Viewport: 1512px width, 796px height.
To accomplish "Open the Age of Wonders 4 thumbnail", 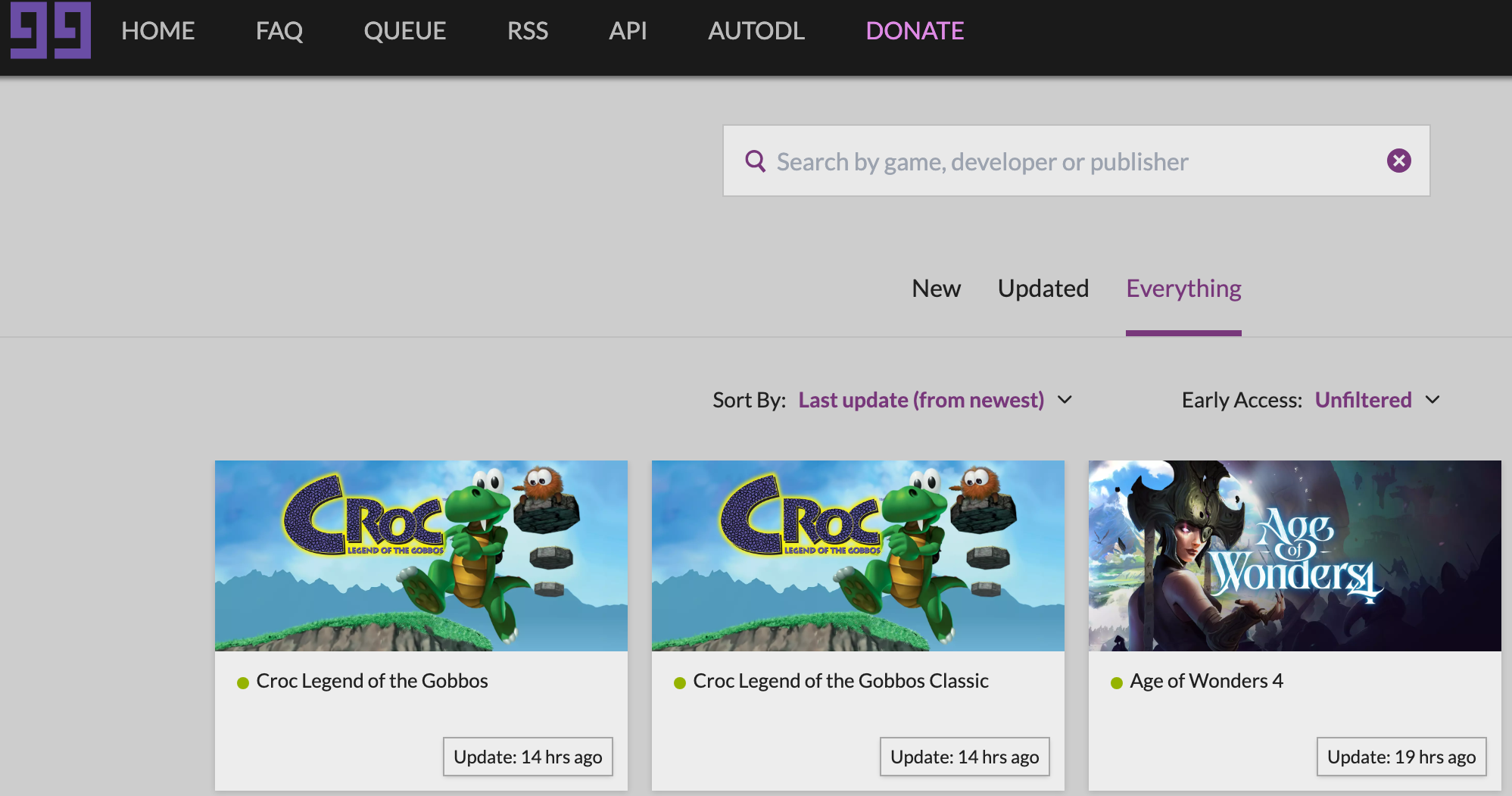I will tap(1295, 556).
